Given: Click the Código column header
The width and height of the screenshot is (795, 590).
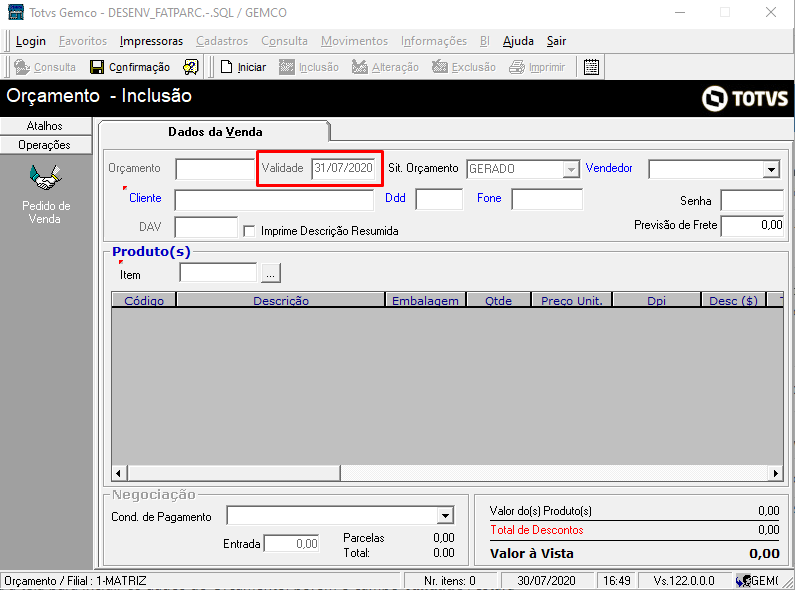Looking at the screenshot, I should (x=144, y=300).
